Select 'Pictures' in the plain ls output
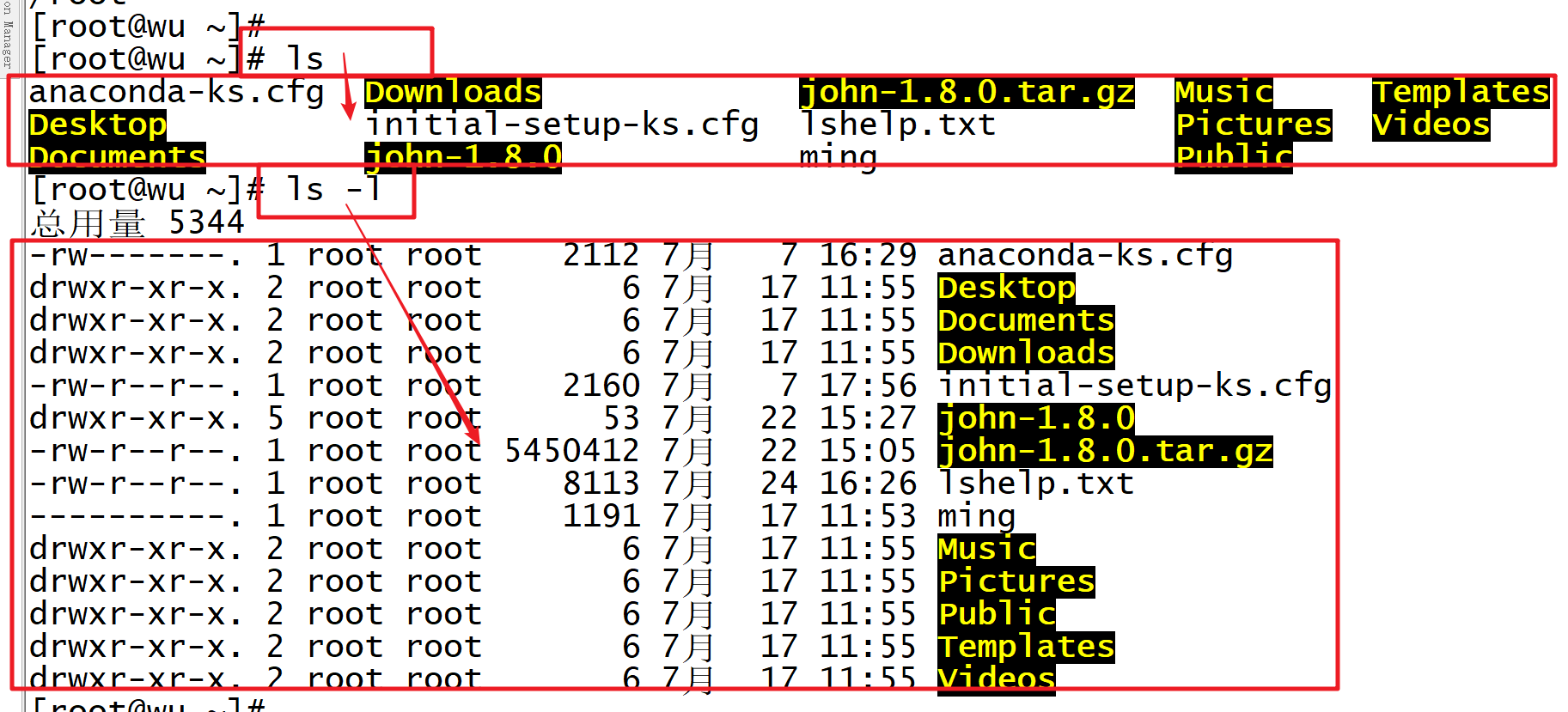This screenshot has height=712, width=1568. click(1254, 125)
